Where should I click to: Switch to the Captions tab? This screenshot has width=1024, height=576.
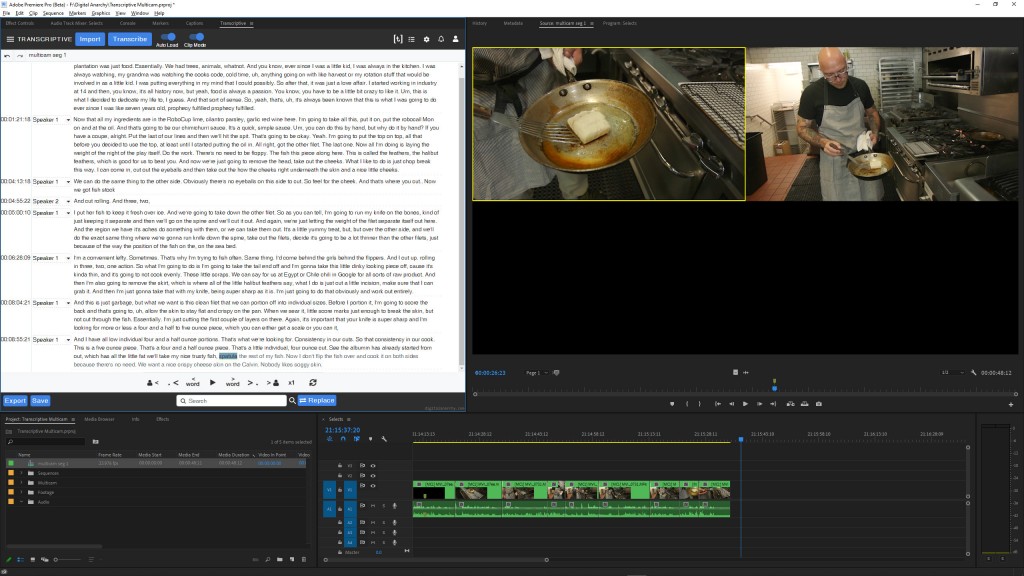point(195,23)
